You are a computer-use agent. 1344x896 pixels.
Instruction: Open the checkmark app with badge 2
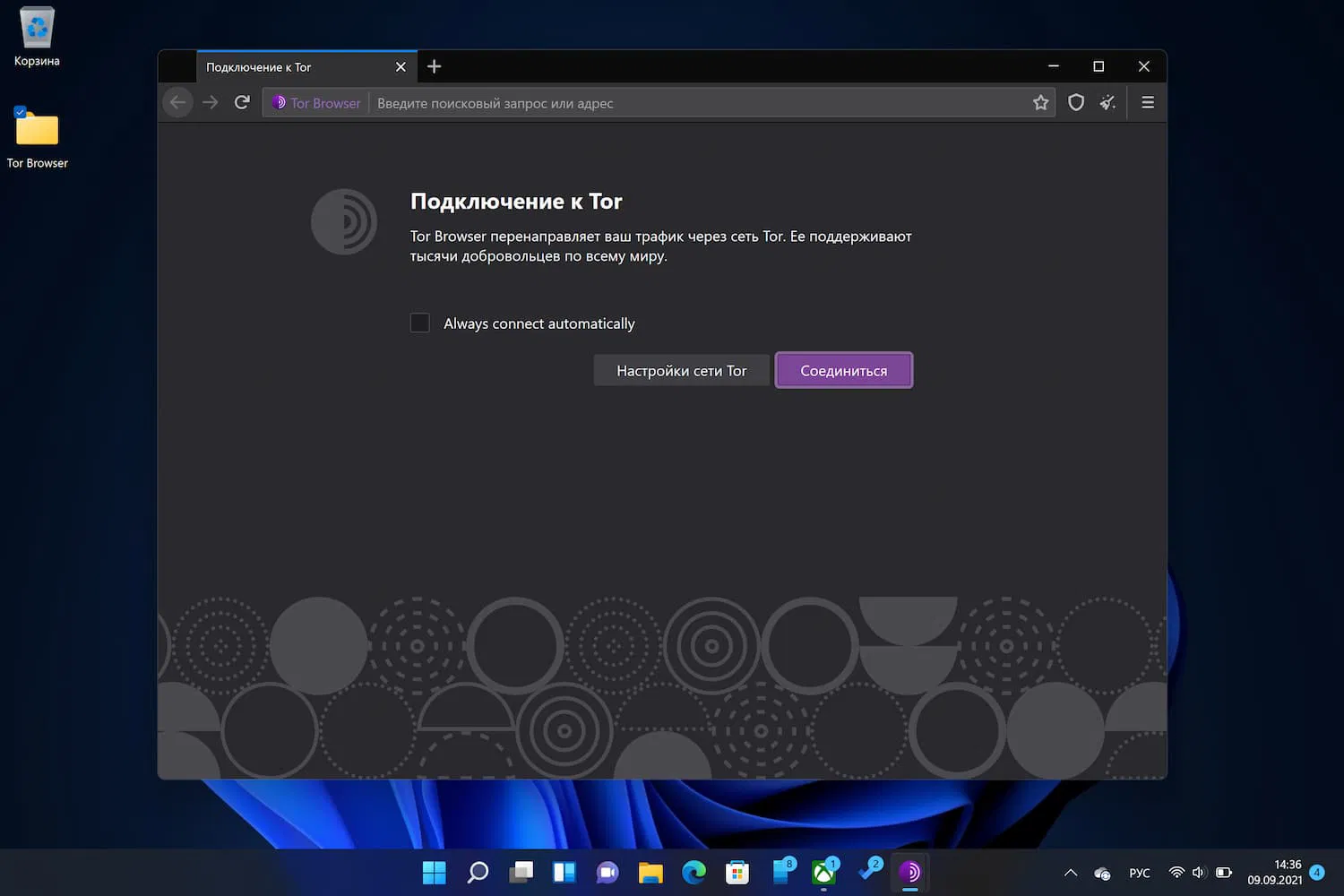[868, 871]
